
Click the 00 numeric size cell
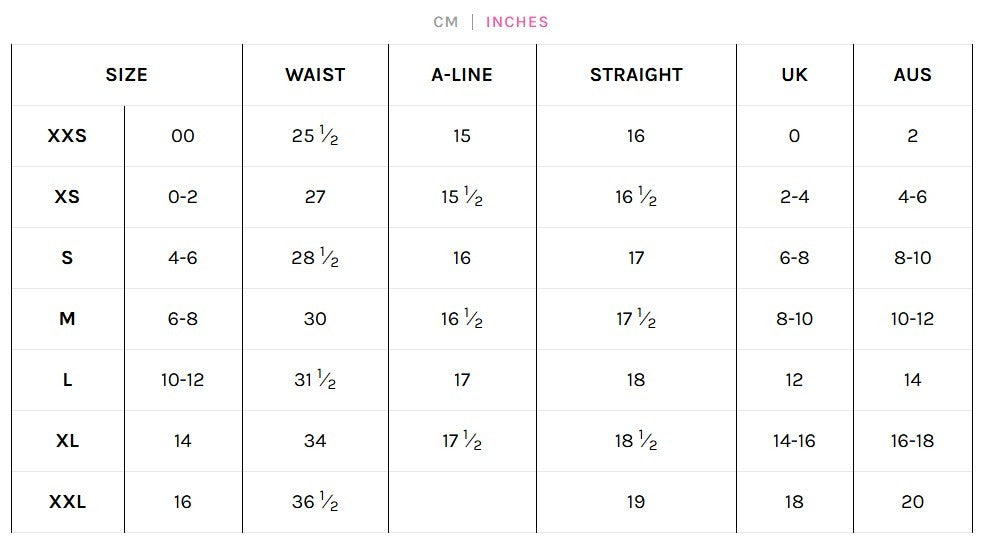point(183,136)
